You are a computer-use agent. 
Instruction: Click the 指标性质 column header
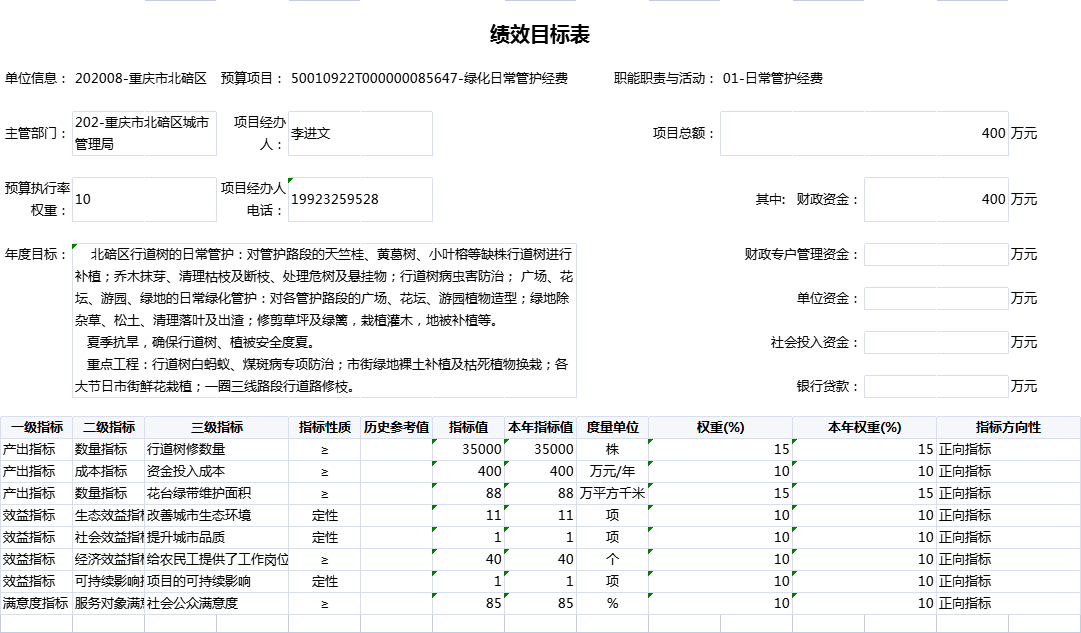click(325, 428)
